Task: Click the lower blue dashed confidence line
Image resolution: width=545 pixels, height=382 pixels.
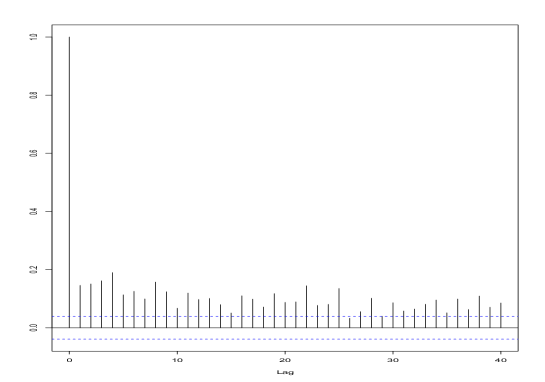Action: click(285, 339)
